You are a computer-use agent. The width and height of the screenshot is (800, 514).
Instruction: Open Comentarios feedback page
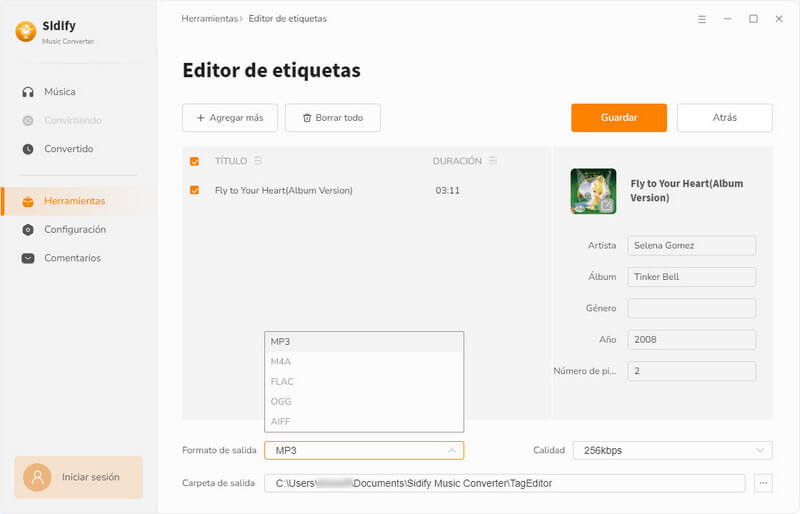pyautogui.click(x=71, y=258)
